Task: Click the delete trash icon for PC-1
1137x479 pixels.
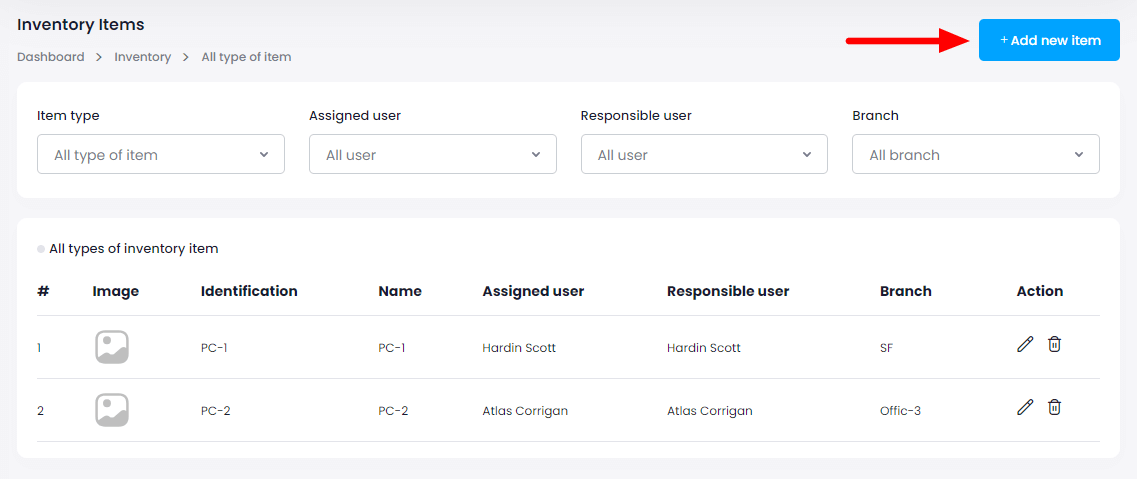Action: pos(1054,345)
